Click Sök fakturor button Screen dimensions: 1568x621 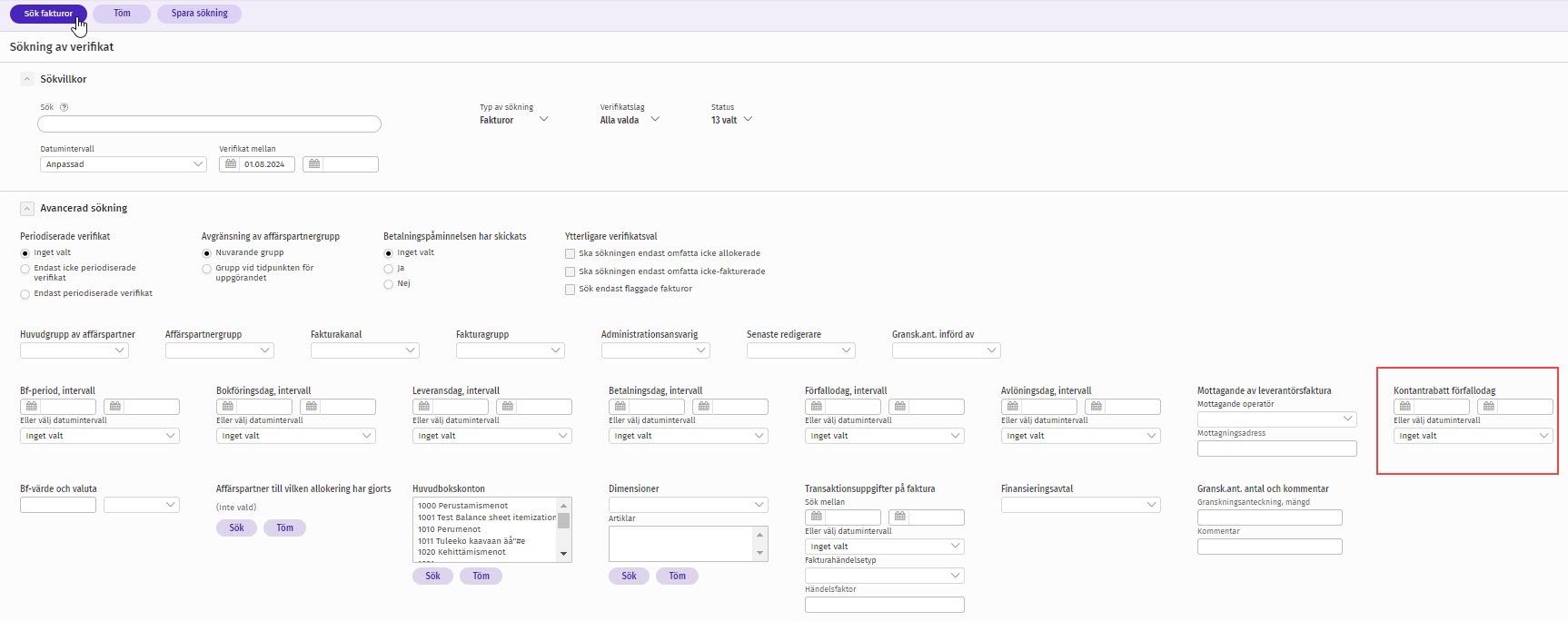click(48, 14)
